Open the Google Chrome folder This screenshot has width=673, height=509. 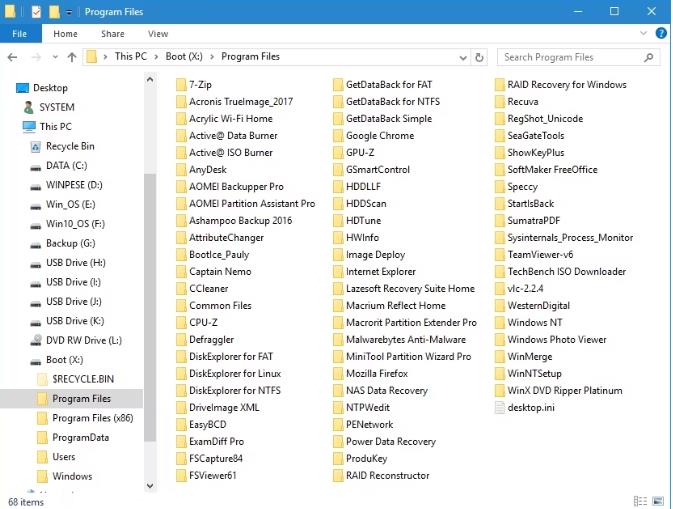(x=379, y=136)
